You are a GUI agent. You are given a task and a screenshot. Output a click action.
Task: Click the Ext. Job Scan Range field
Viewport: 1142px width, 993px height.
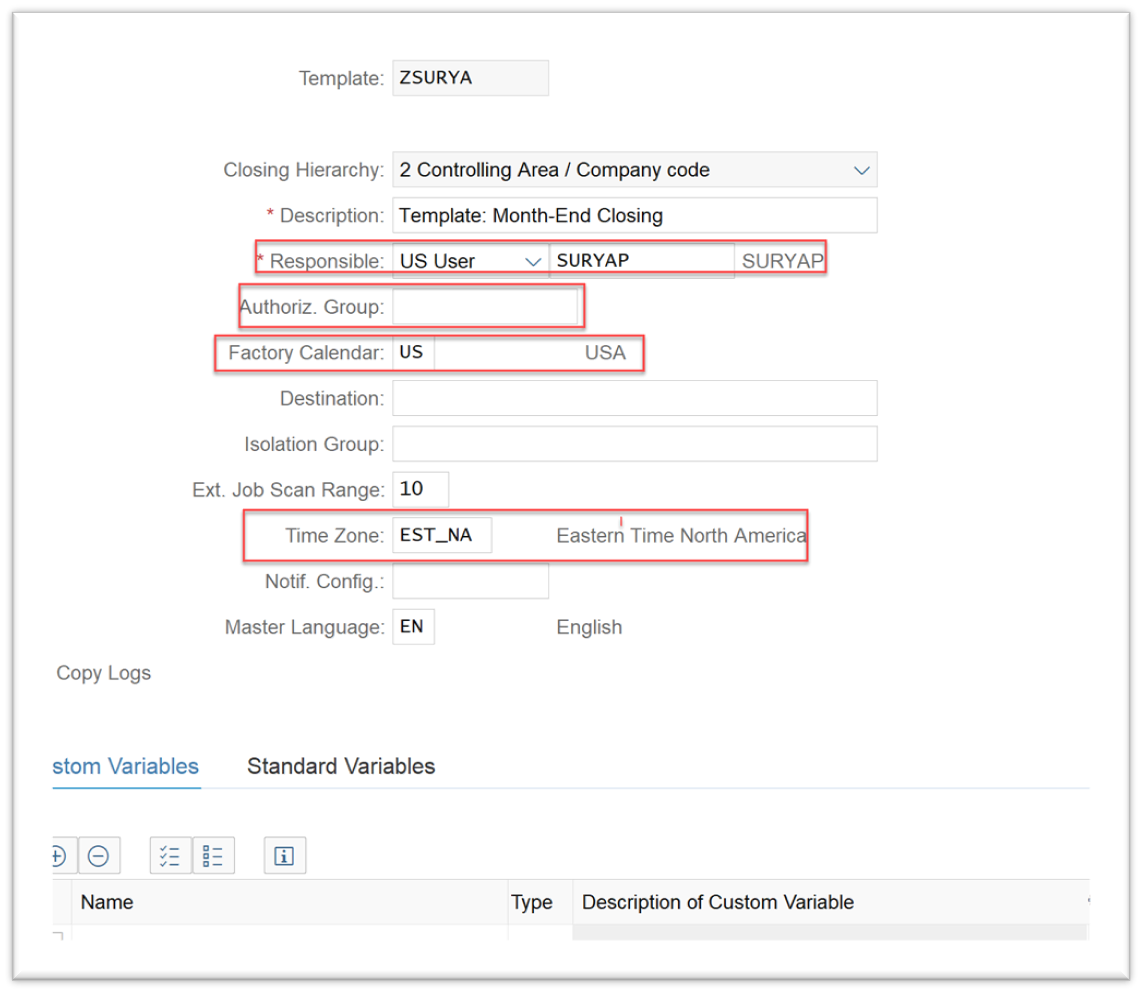(420, 489)
